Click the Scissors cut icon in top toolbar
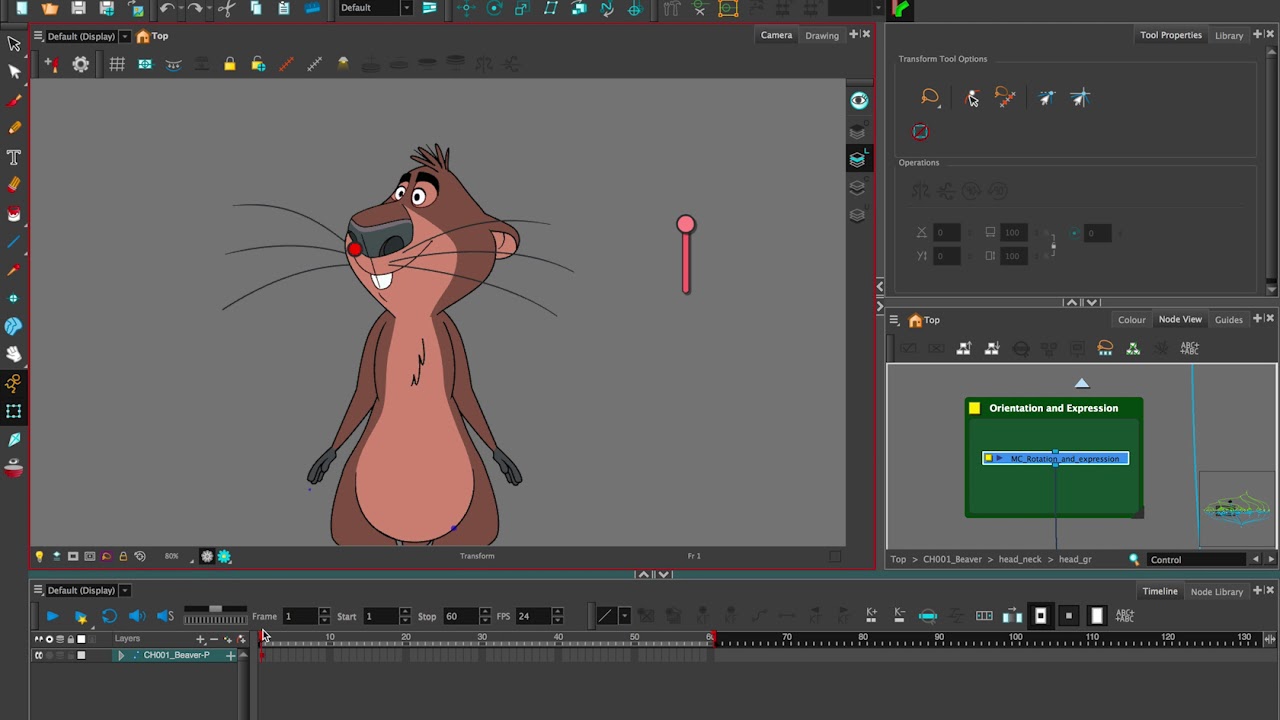The width and height of the screenshot is (1280, 720). (227, 9)
